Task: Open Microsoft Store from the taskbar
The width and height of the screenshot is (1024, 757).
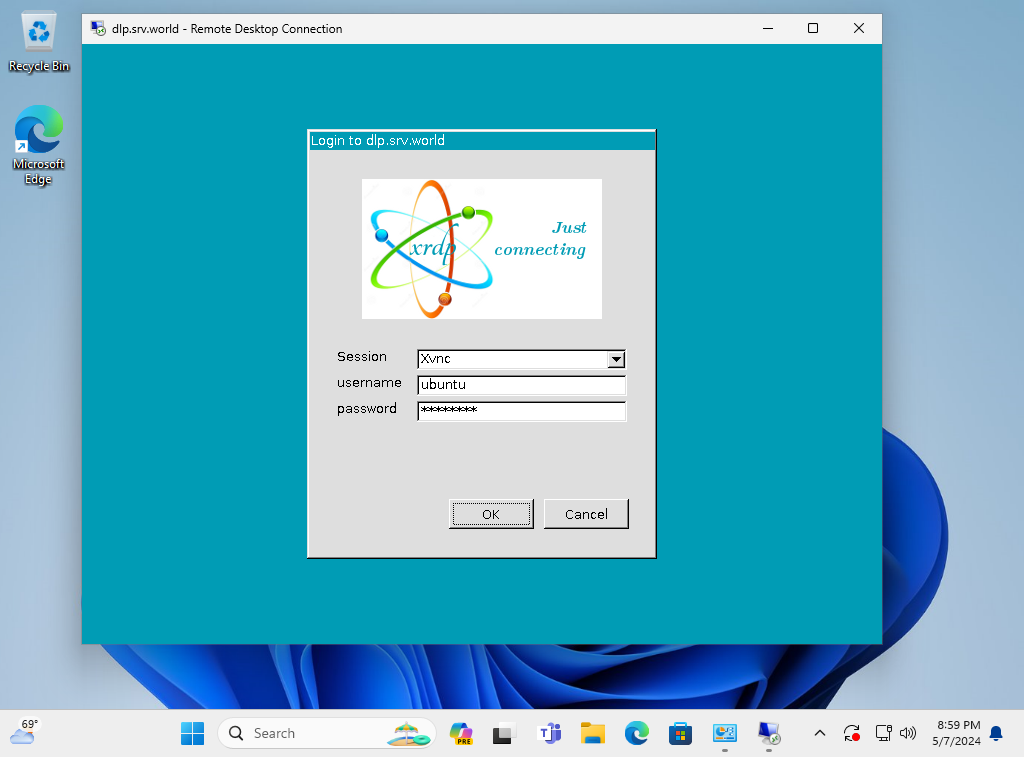Action: point(681,734)
